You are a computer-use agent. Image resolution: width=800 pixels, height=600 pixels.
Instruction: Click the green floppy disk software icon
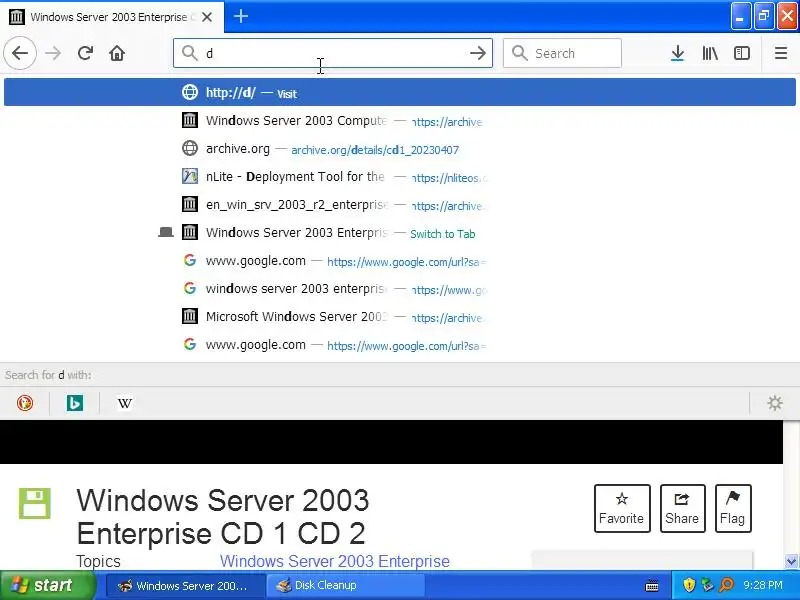pos(35,503)
